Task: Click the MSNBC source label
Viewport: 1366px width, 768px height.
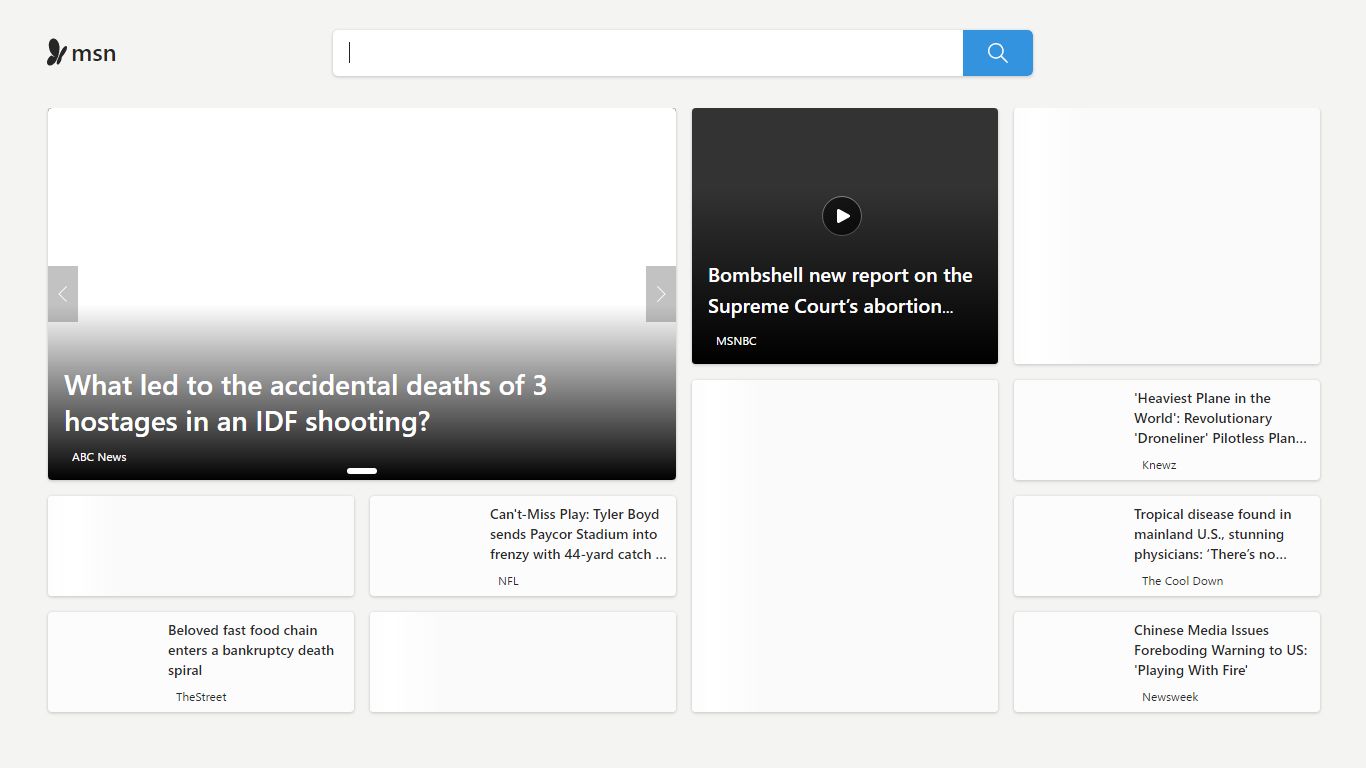Action: [736, 341]
